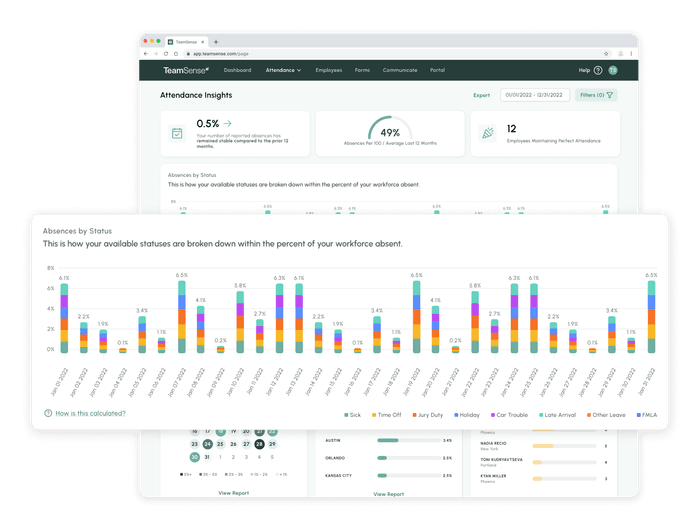Go to the Employees menu
The width and height of the screenshot is (700, 531).
(x=328, y=71)
